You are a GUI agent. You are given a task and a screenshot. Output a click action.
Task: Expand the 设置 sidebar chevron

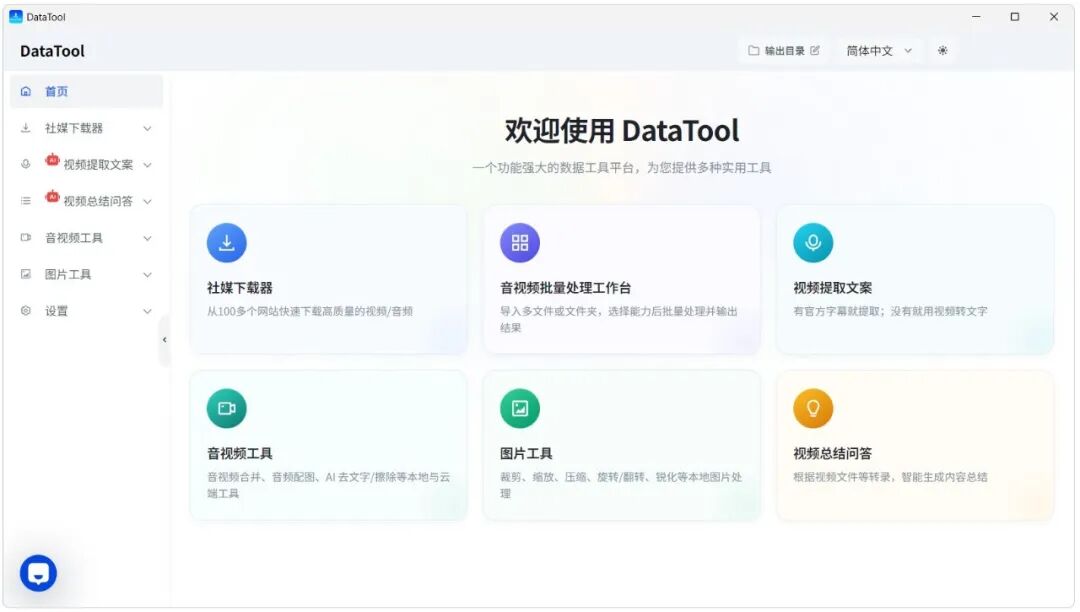point(147,311)
